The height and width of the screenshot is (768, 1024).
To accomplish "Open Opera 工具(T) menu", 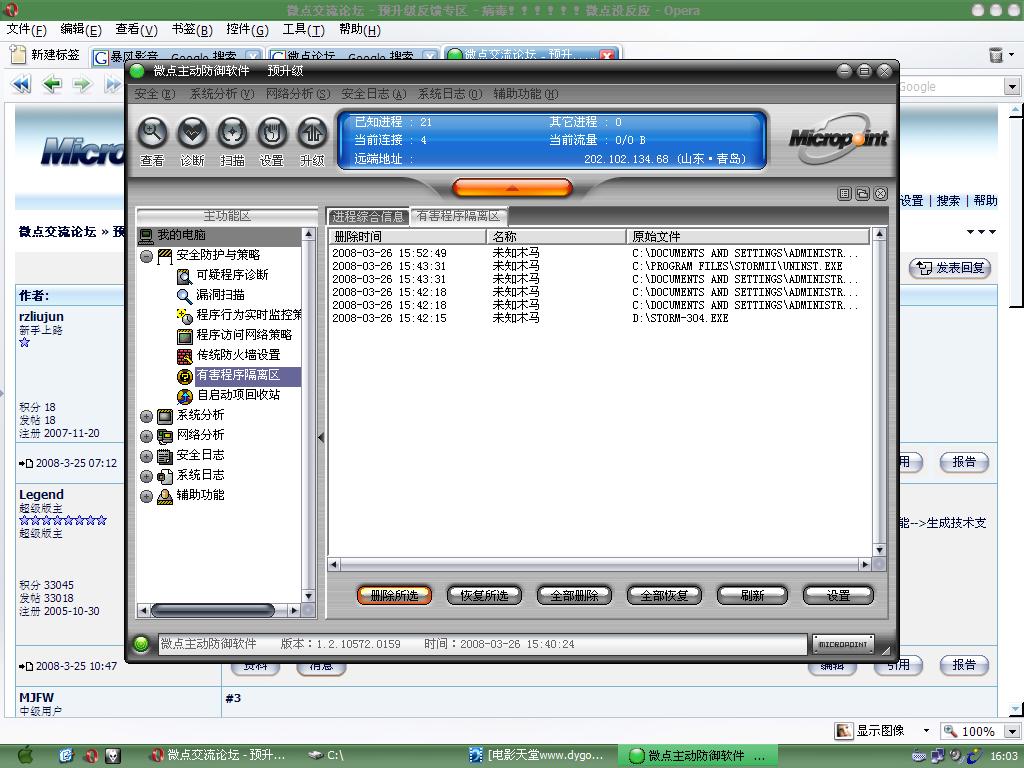I will coord(304,29).
